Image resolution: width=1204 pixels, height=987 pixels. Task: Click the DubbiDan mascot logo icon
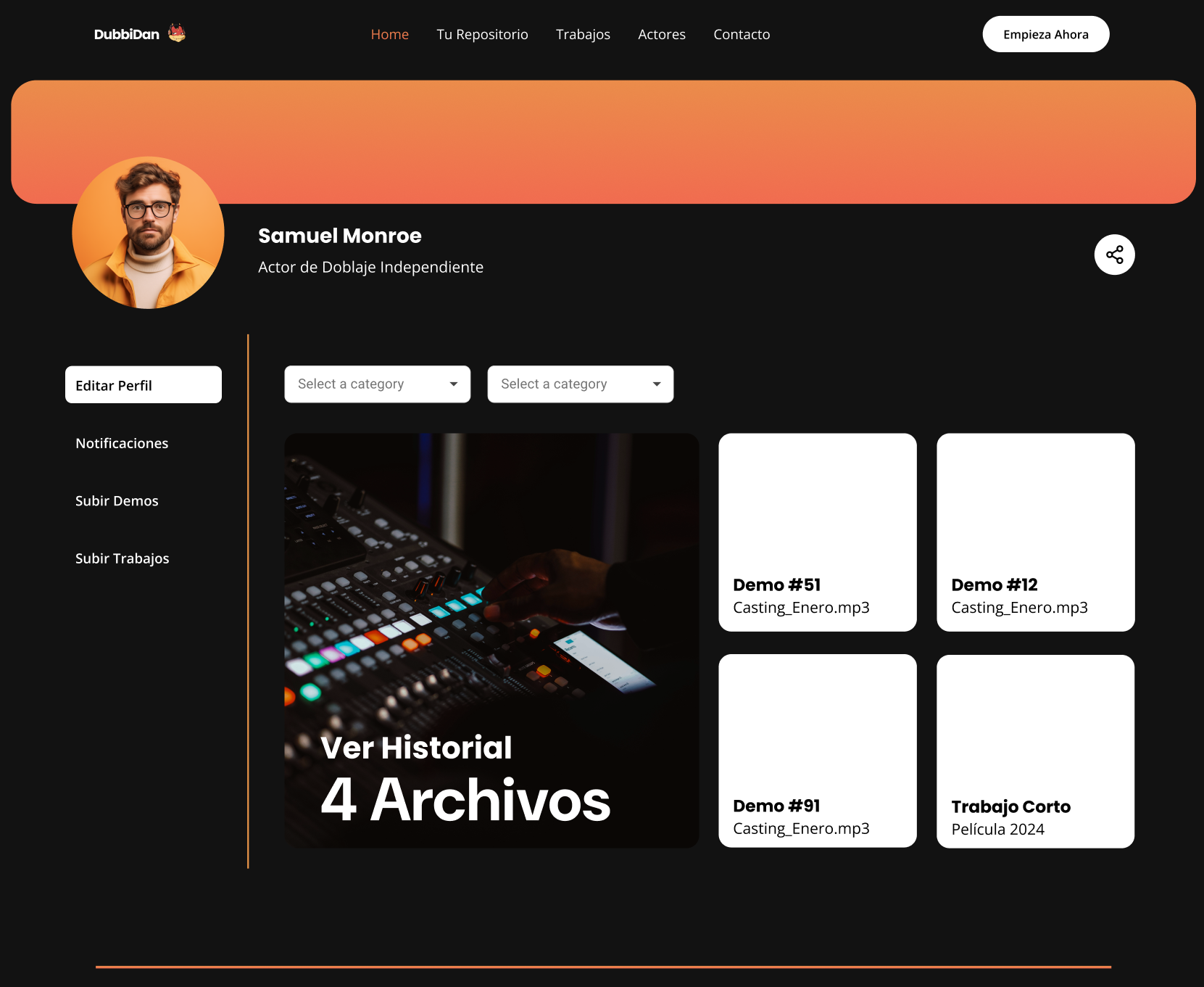click(x=177, y=33)
